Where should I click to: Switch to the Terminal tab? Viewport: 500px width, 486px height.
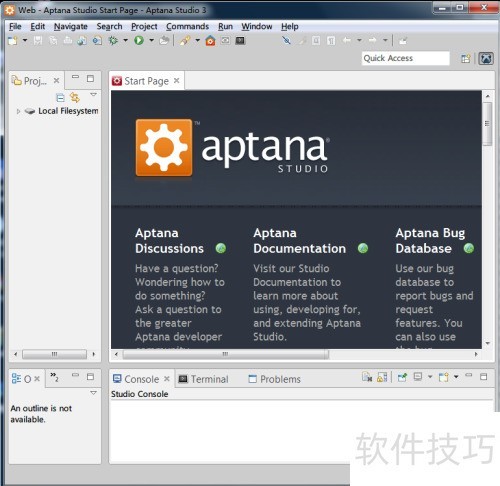tap(204, 379)
